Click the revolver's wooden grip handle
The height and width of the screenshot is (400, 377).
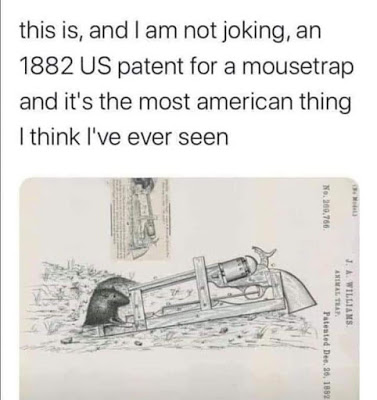click(x=297, y=291)
